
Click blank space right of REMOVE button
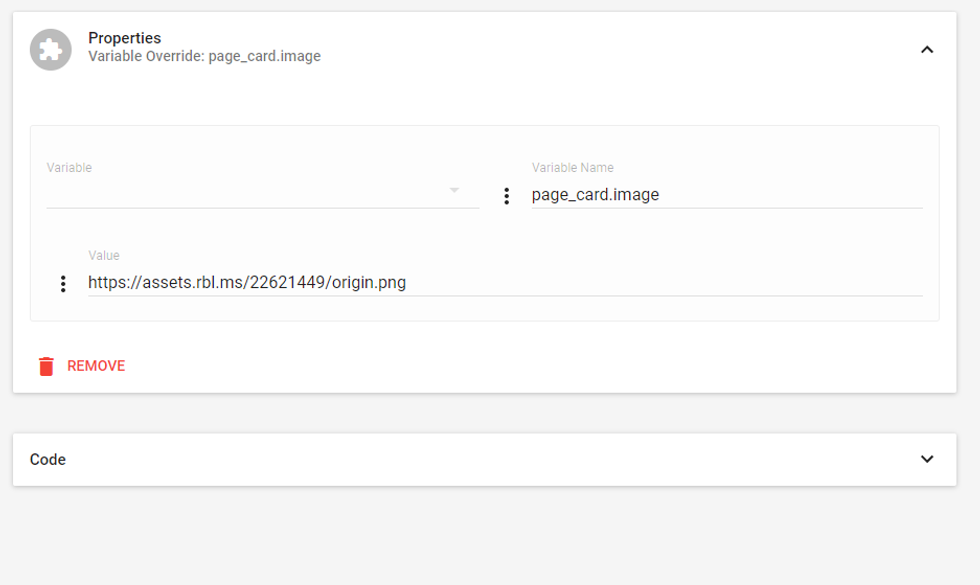click(x=500, y=366)
